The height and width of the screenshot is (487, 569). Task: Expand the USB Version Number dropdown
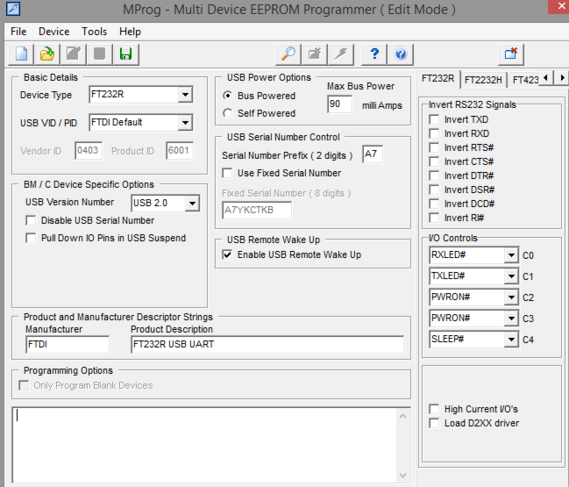tap(192, 203)
